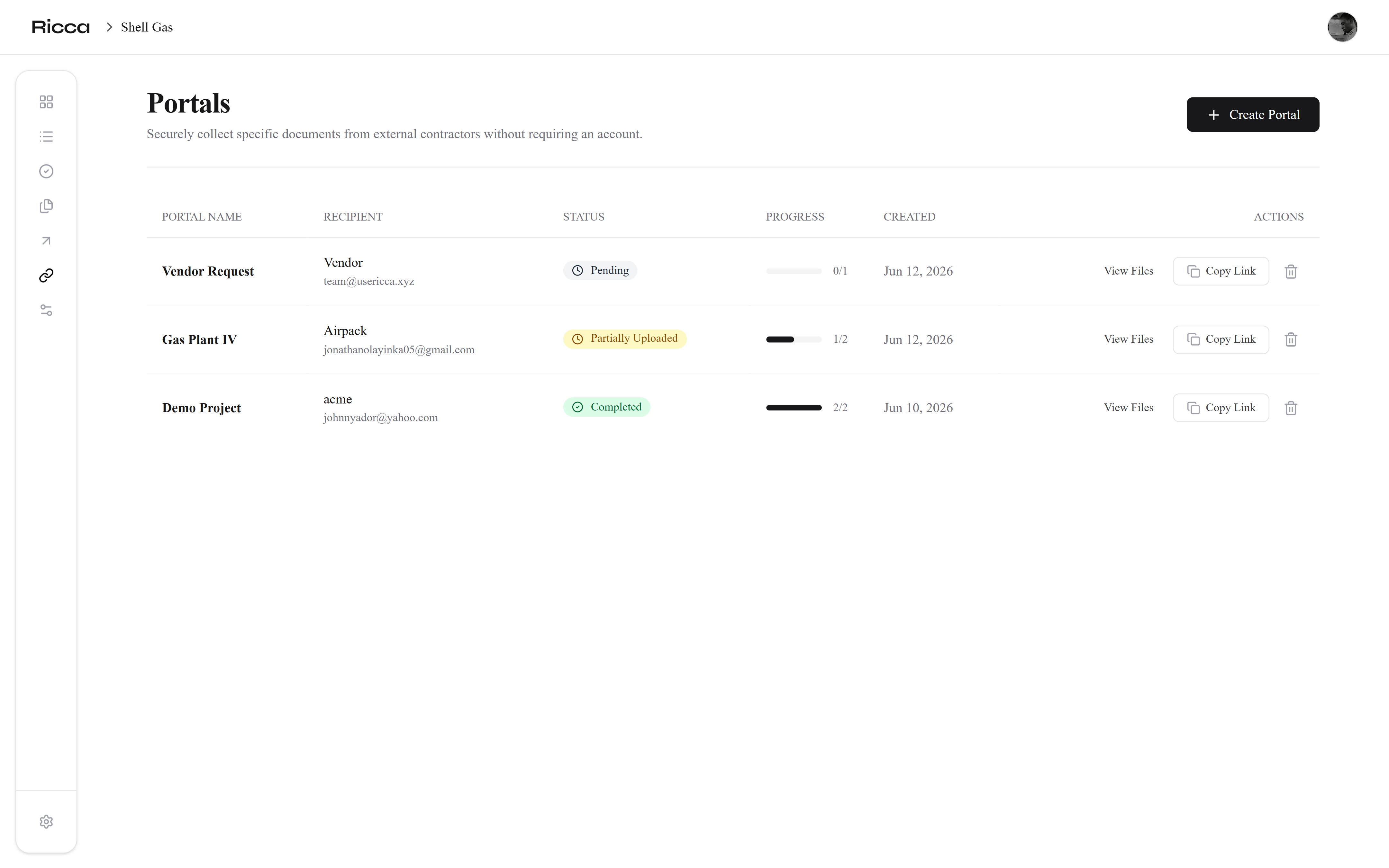
Task: Click the PROGRESS column header
Action: pyautogui.click(x=795, y=216)
